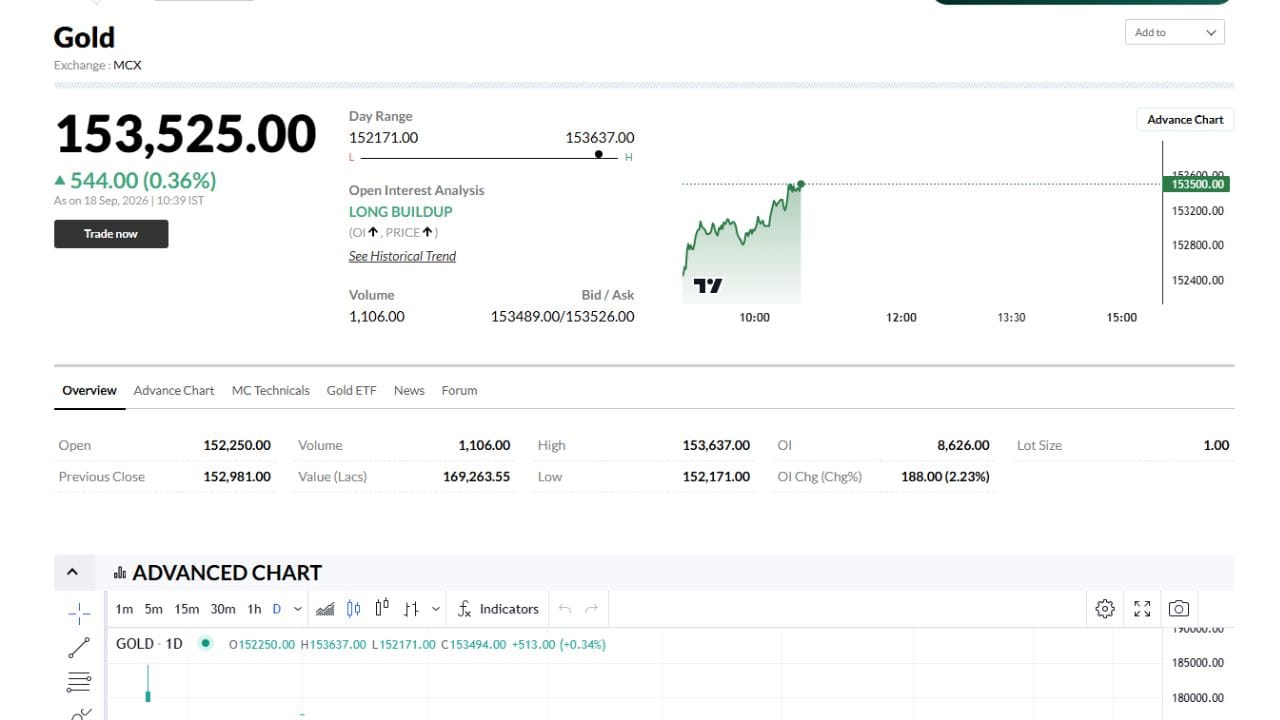Click the Advance Chart button above mini chart
The width and height of the screenshot is (1280, 720).
click(x=1185, y=119)
